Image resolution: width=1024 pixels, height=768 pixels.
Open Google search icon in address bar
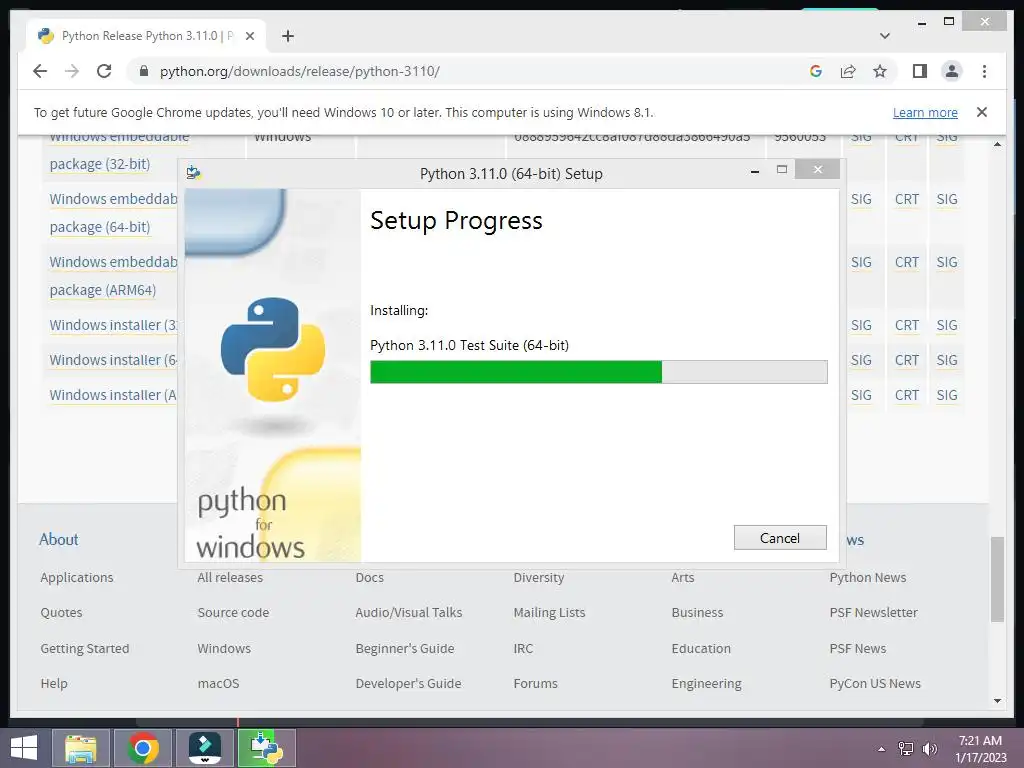click(816, 71)
